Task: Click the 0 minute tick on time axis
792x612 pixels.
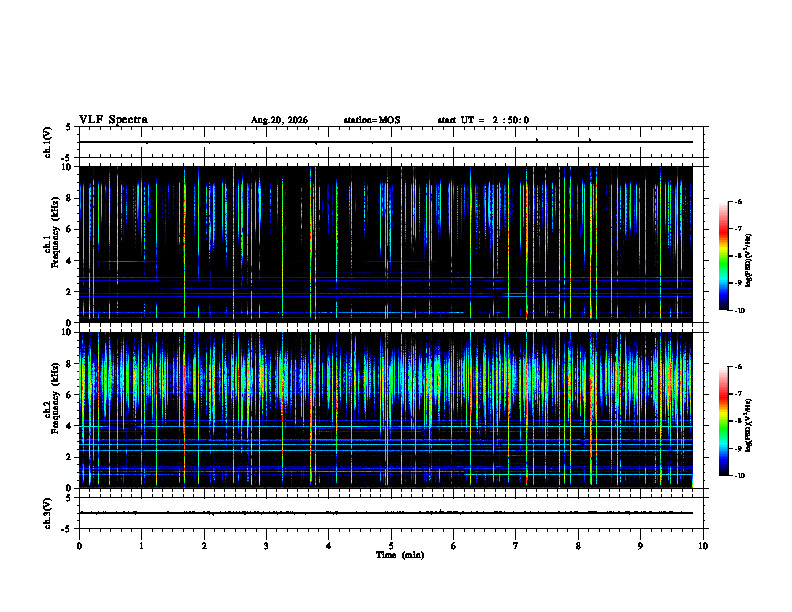Action: coord(79,546)
